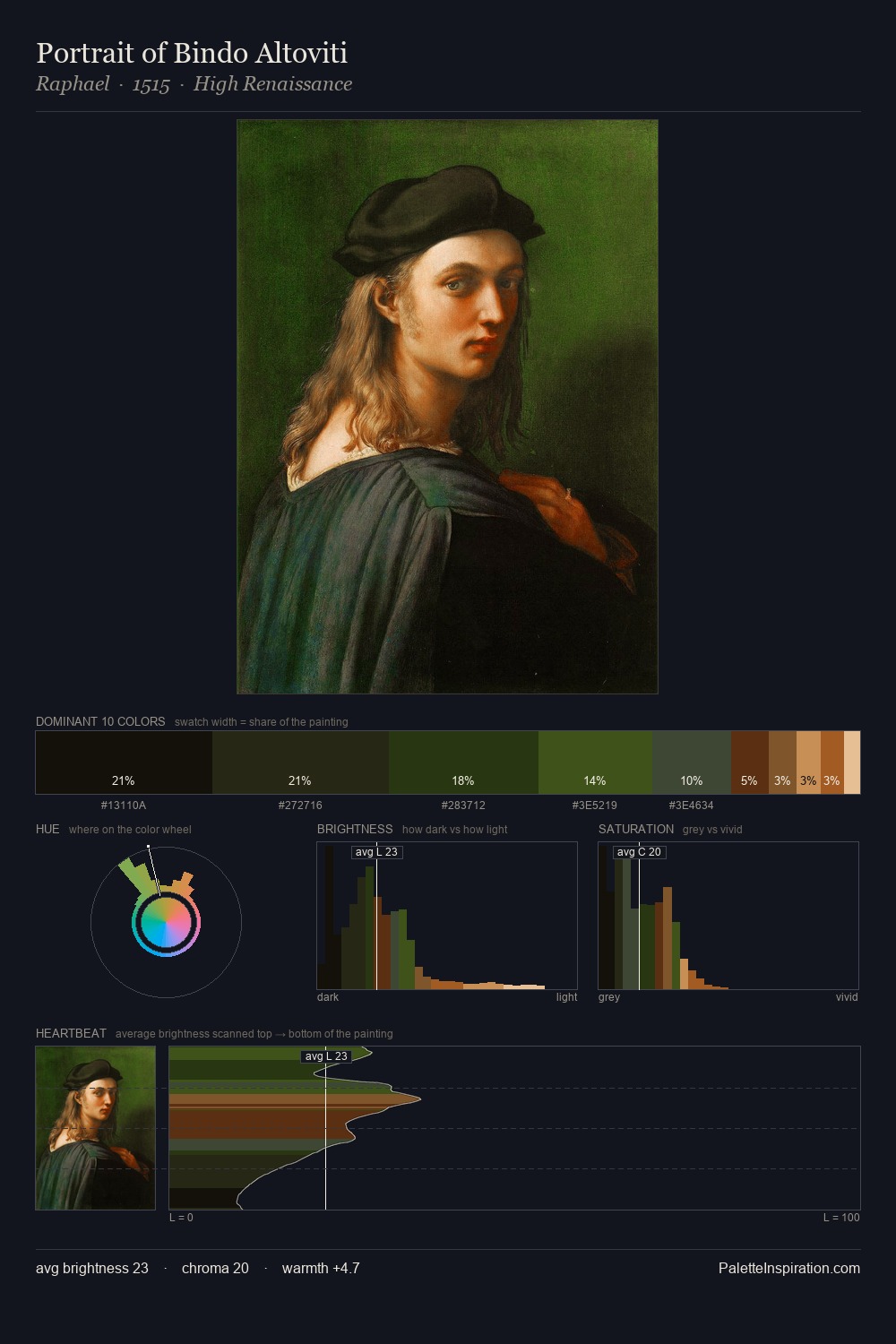896x1344 pixels.
Task: Click the artist name 'Raphael'
Action: (73, 84)
